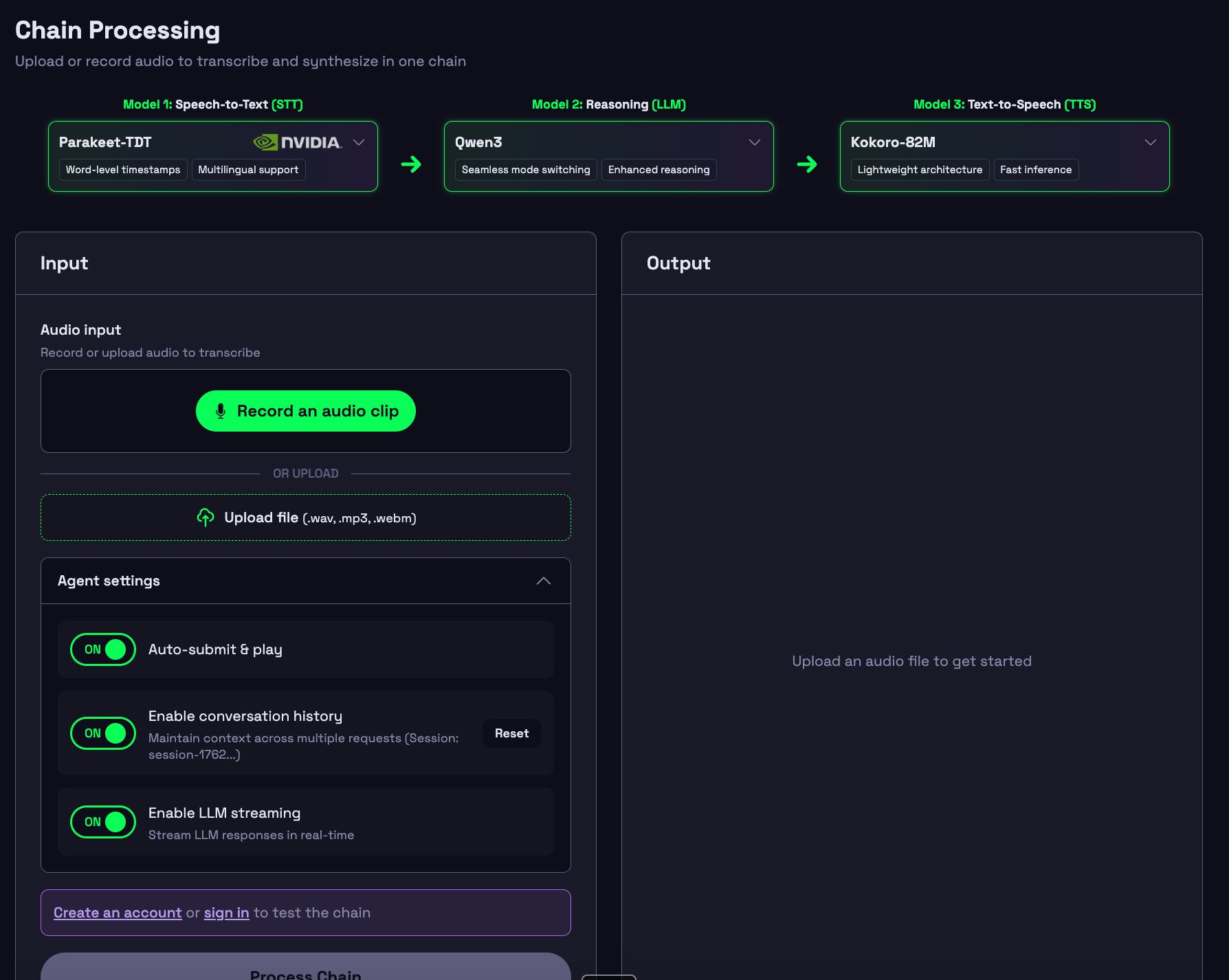Collapse the Agent settings section
Image resolution: width=1229 pixels, height=980 pixels.
click(x=544, y=581)
